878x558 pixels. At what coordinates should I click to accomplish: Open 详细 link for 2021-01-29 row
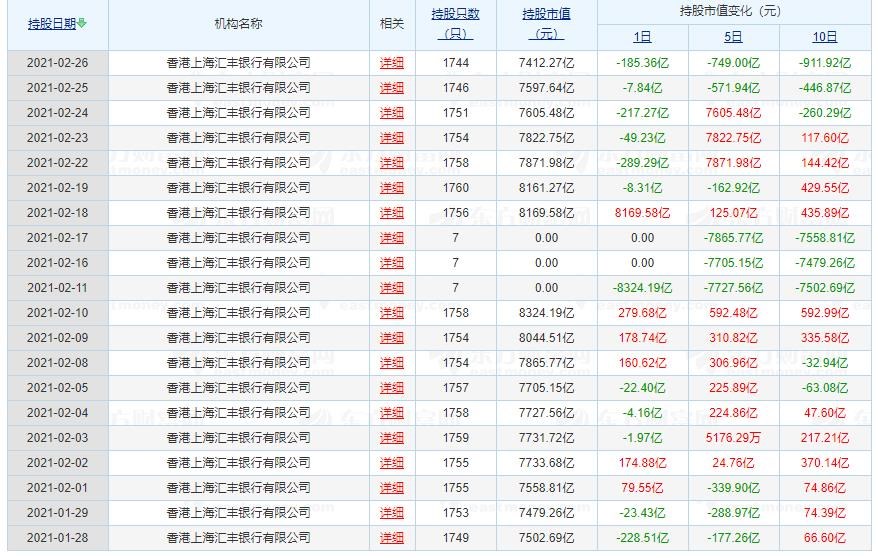[391, 513]
